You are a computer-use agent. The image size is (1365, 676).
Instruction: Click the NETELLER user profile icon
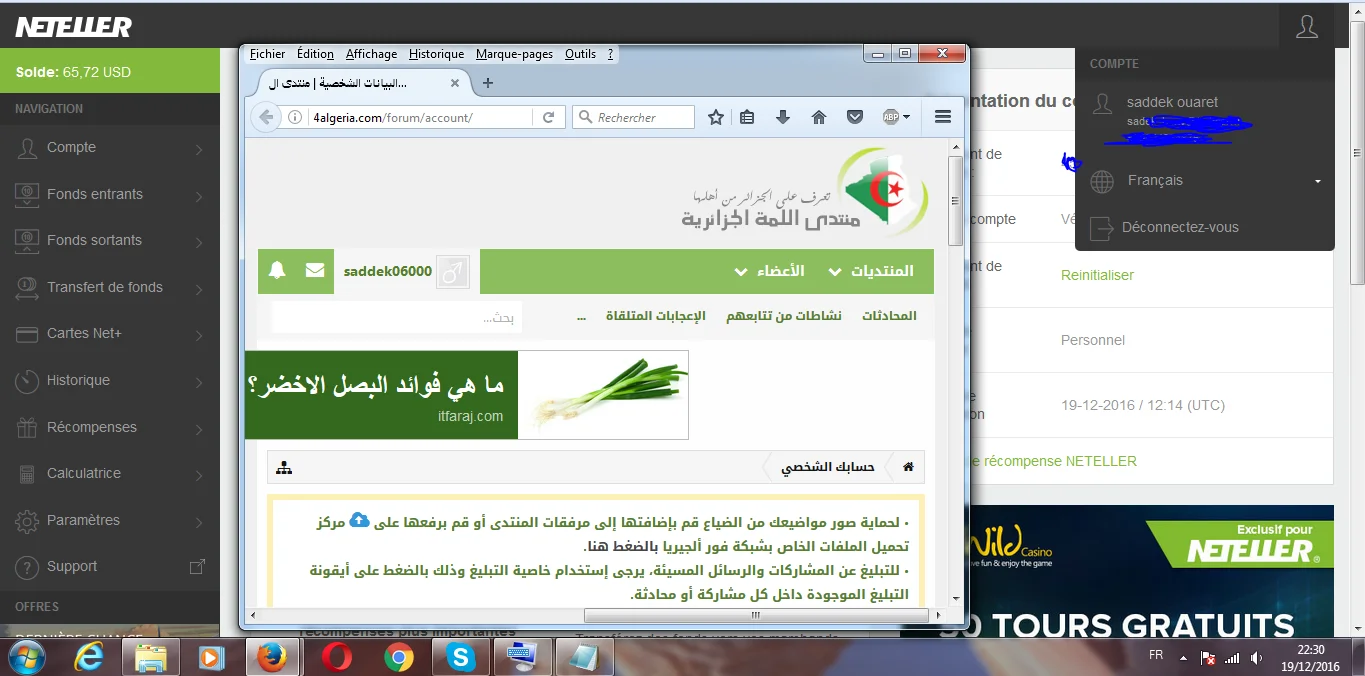coord(1306,27)
